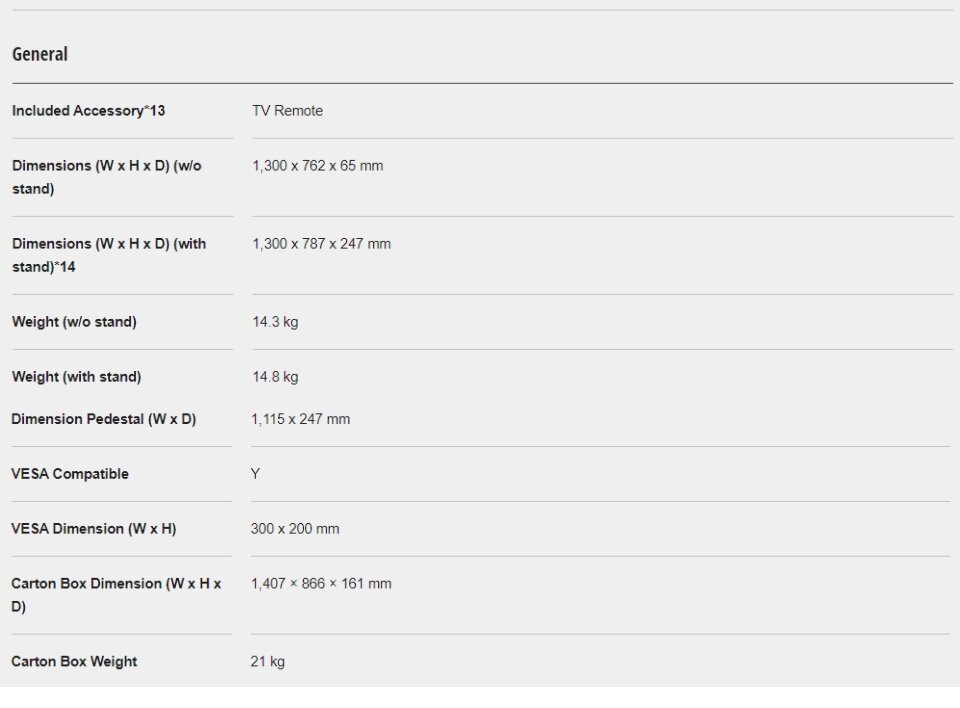This screenshot has width=960, height=708.
Task: Click the Carton Box Dimension label
Action: click(116, 595)
